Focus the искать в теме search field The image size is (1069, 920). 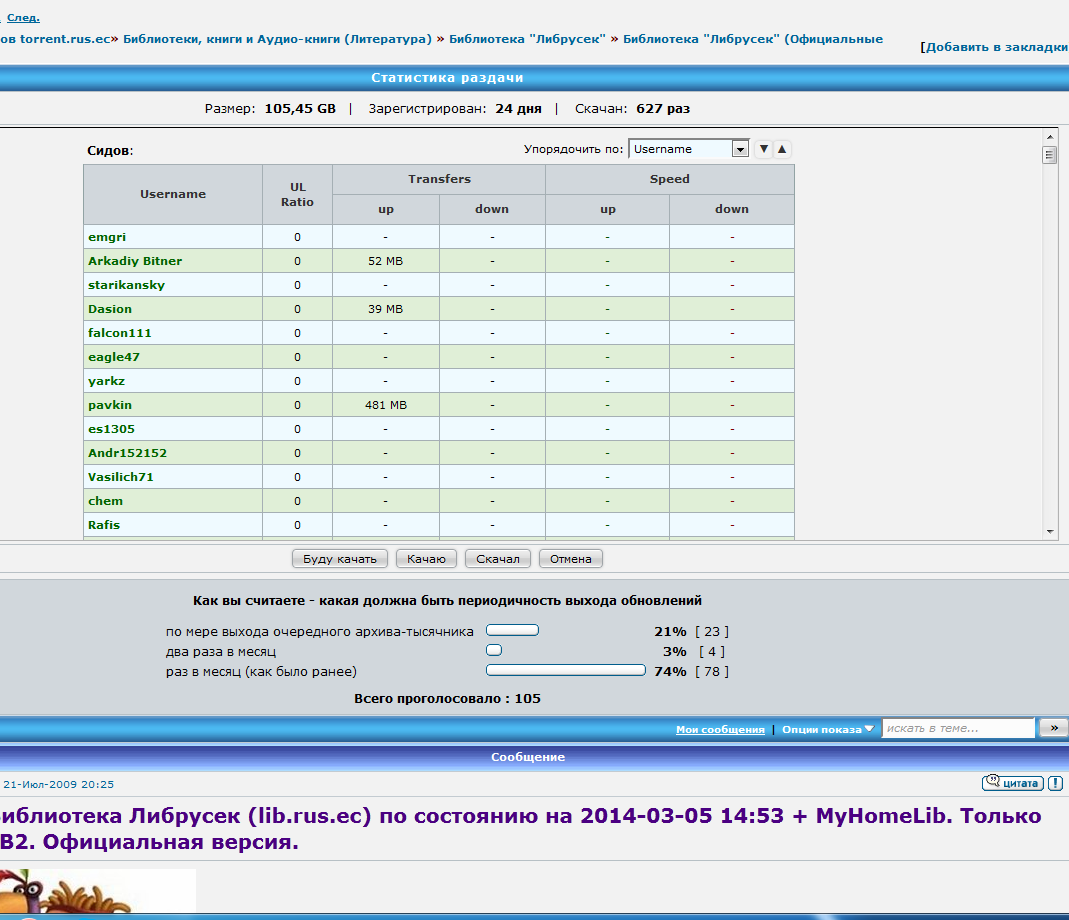click(x=958, y=728)
